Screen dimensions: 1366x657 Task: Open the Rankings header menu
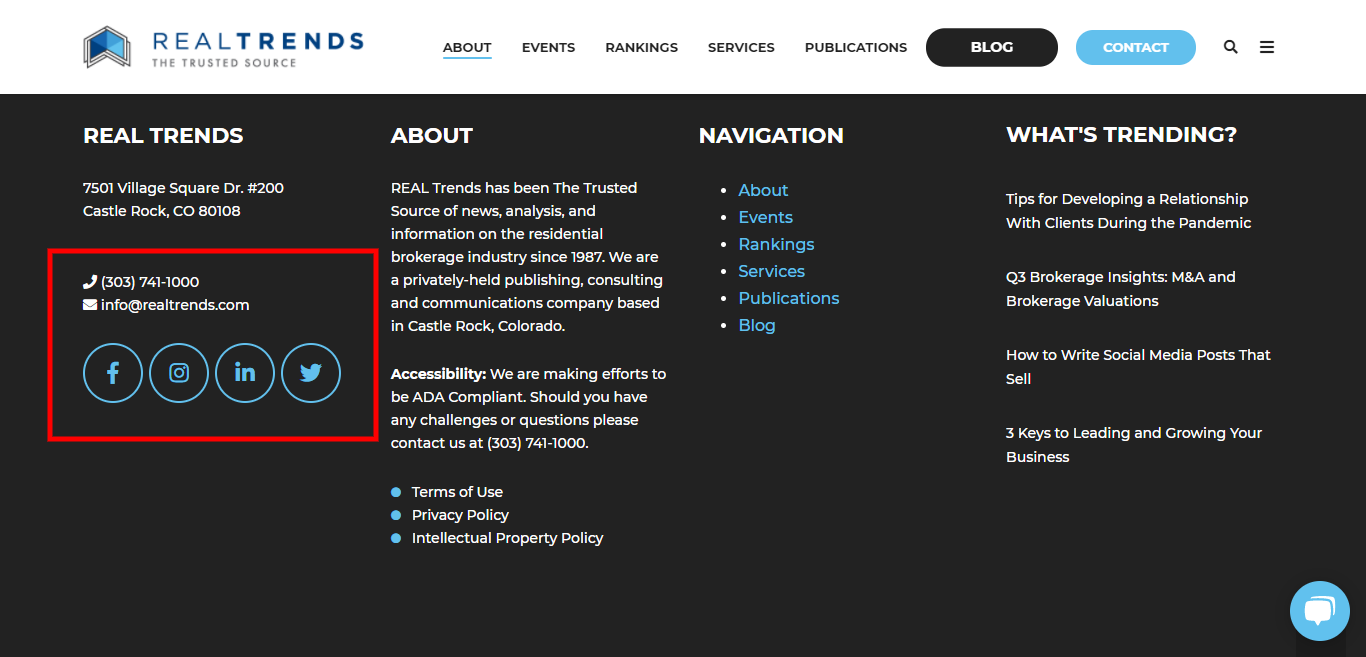tap(641, 47)
